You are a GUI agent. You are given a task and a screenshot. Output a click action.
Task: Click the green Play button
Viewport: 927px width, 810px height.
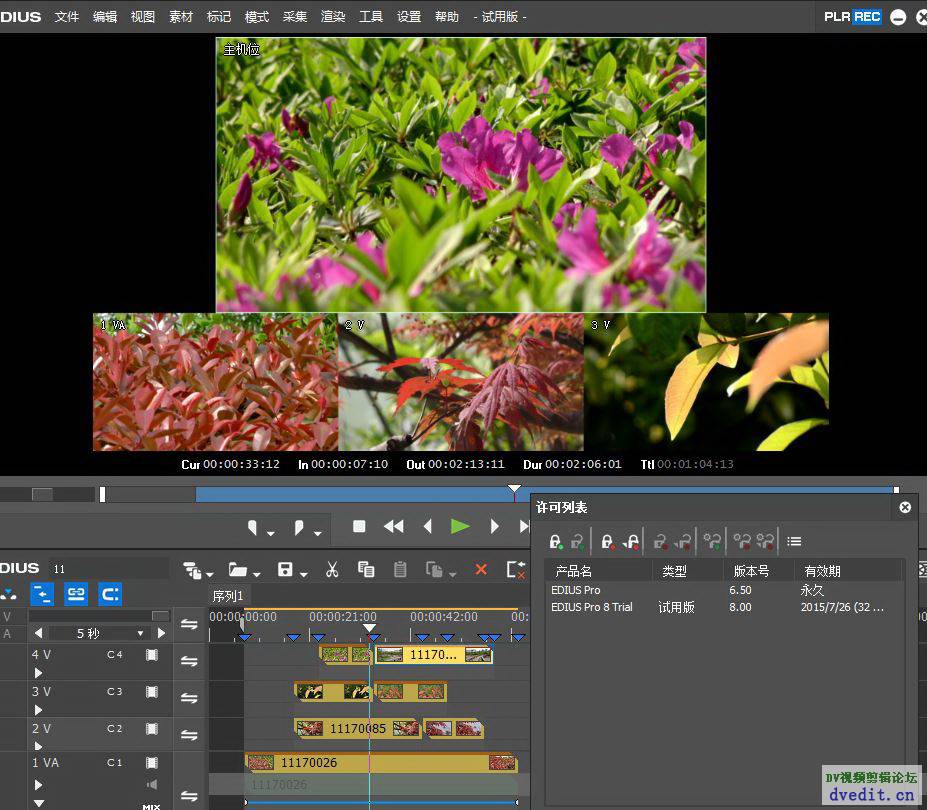460,526
